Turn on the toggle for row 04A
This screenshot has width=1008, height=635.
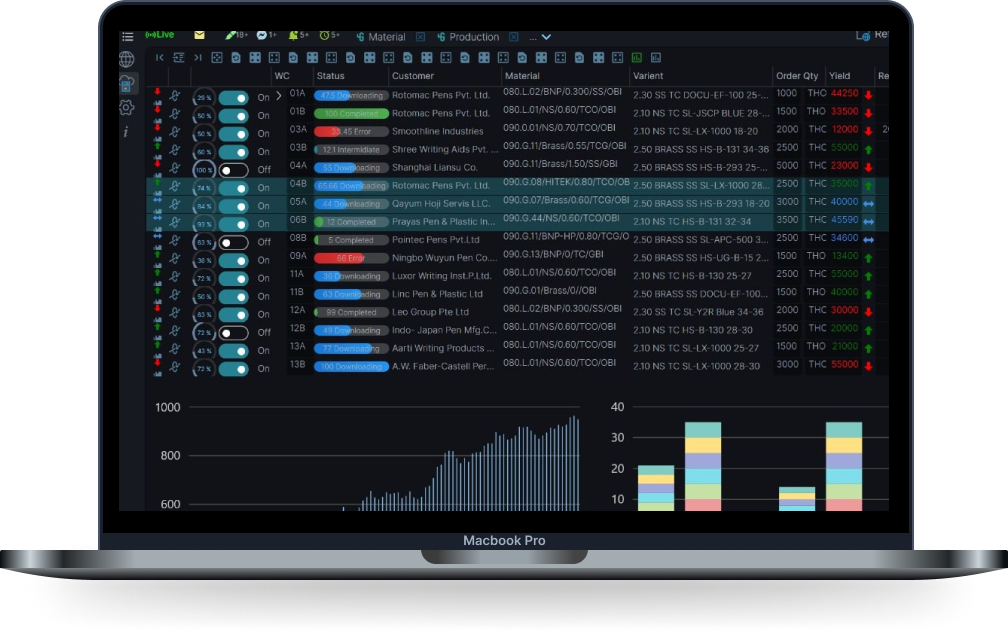pos(233,170)
